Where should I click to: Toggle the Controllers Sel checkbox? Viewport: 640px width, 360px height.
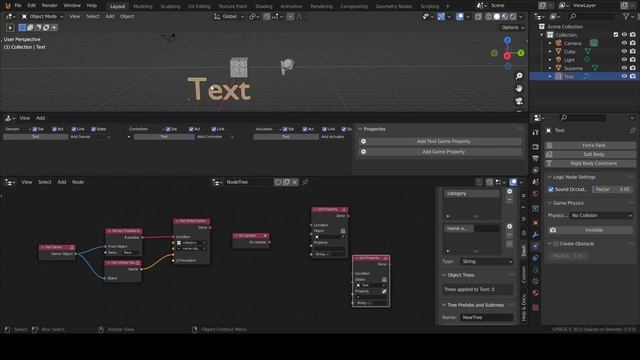168,129
